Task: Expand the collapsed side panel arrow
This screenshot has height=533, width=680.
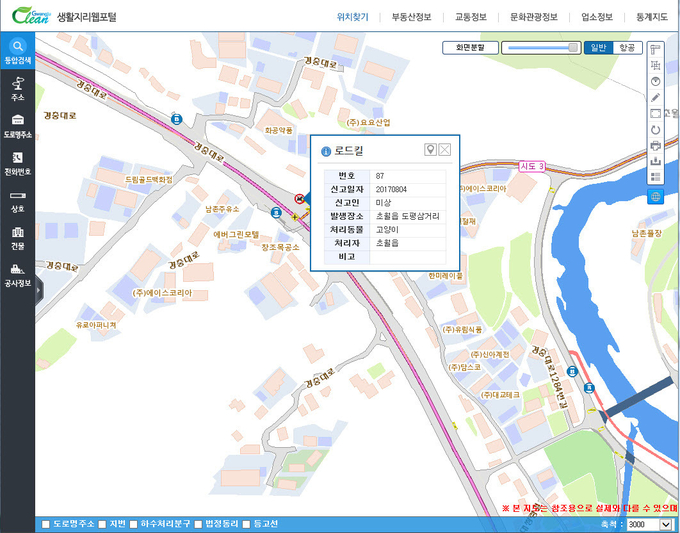Action: [x=39, y=290]
